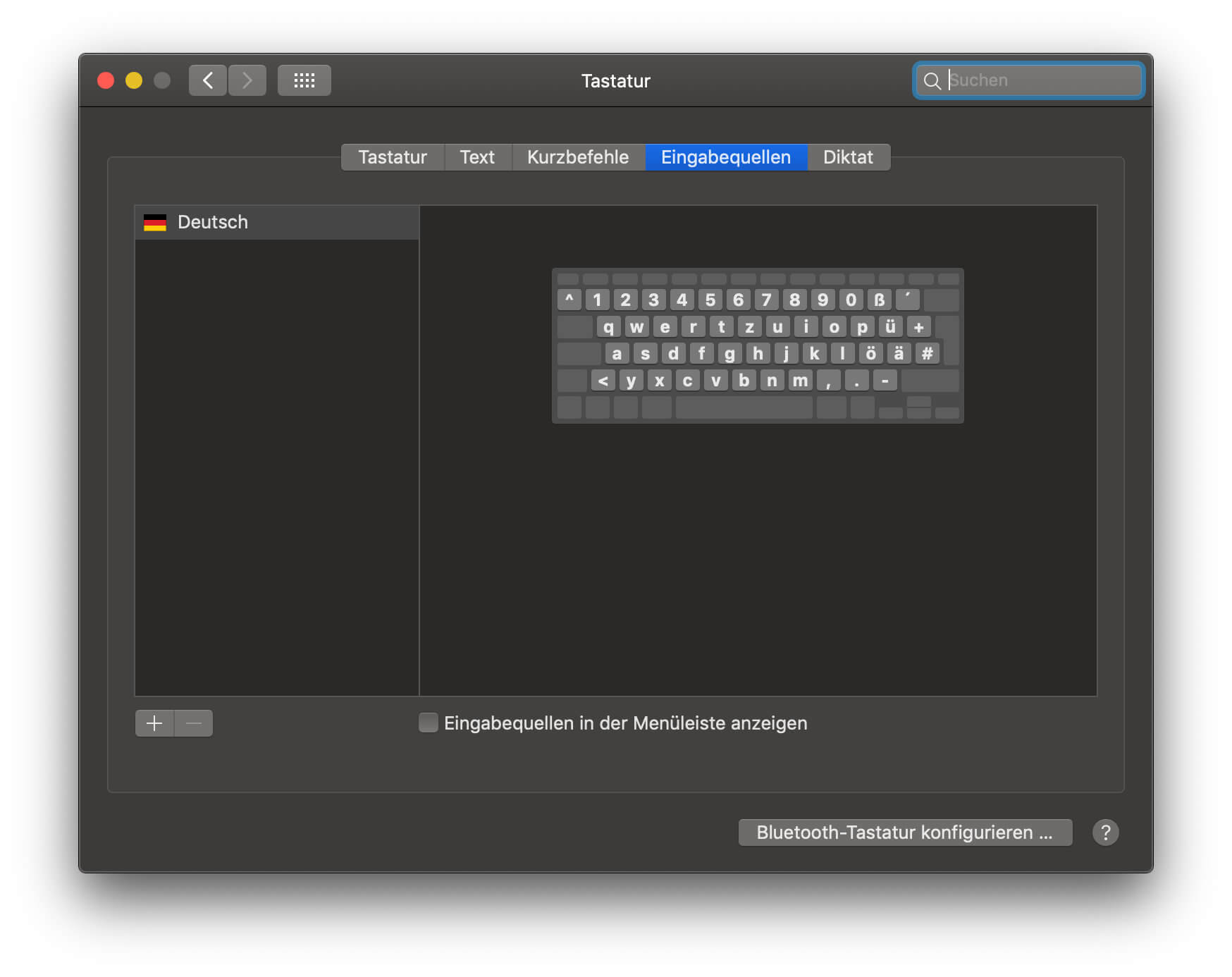
Task: Click the 1 key on keyboard preview
Action: 597,300
